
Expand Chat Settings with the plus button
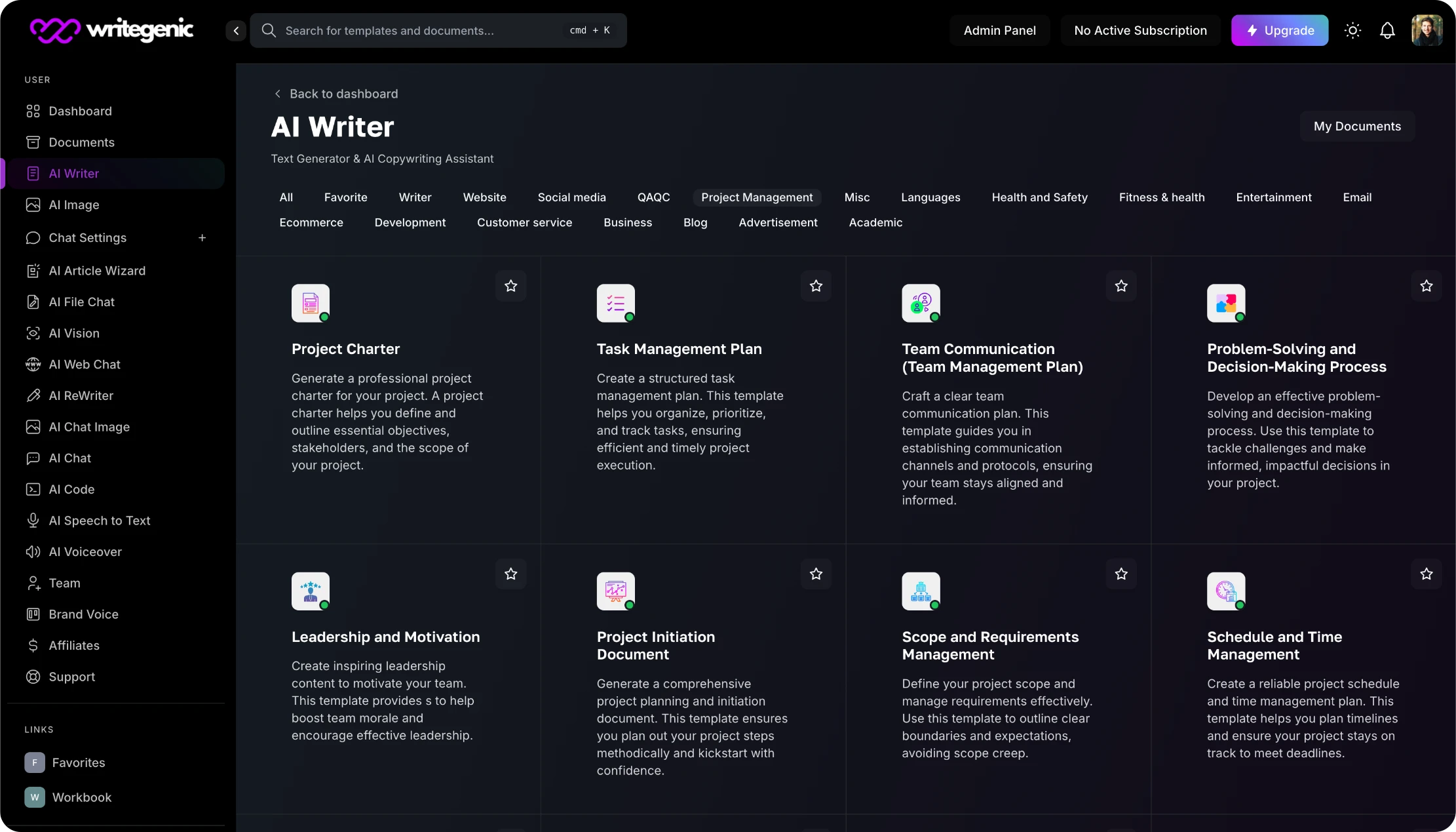point(202,237)
